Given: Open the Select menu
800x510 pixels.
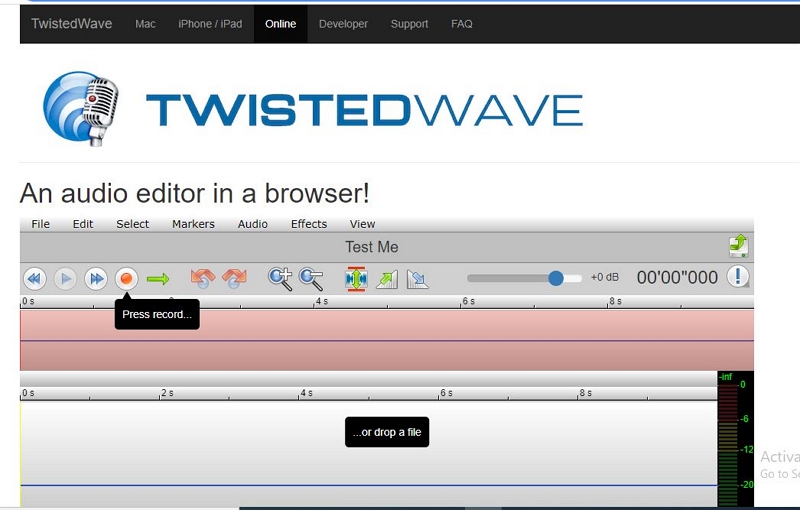Looking at the screenshot, I should point(133,224).
